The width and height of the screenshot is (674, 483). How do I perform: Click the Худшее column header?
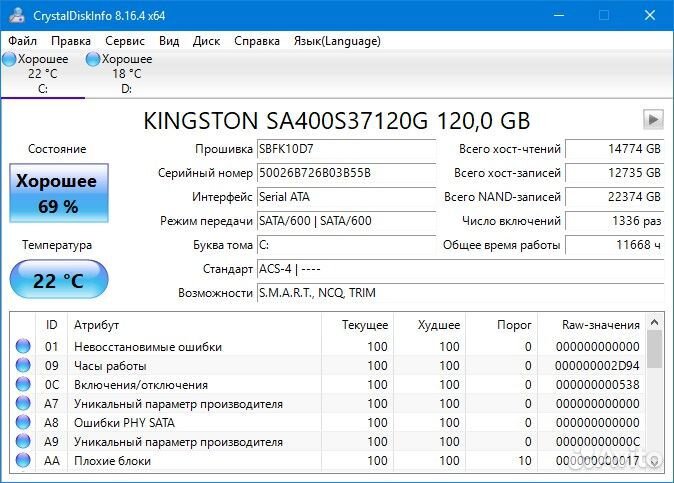tap(429, 325)
